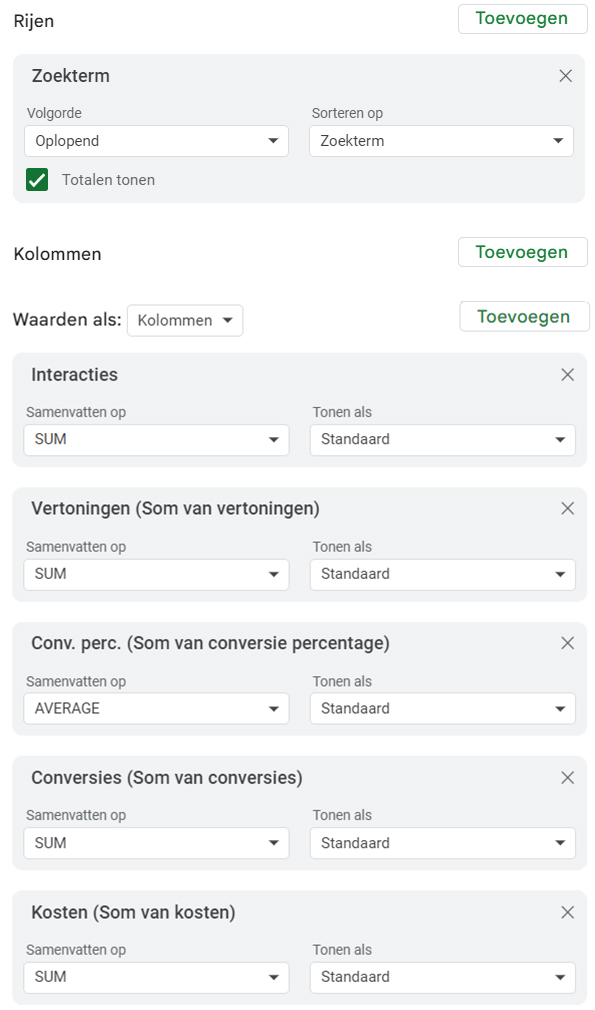Remove the Vertoningen value field
595x1010 pixels.
(567, 509)
